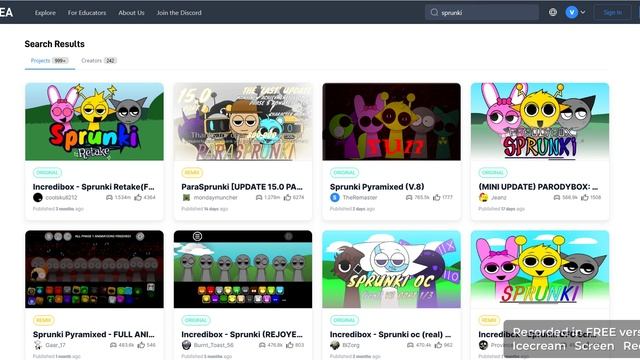The image size is (640, 360).
Task: Switch to the Creators tab
Action: (99, 61)
